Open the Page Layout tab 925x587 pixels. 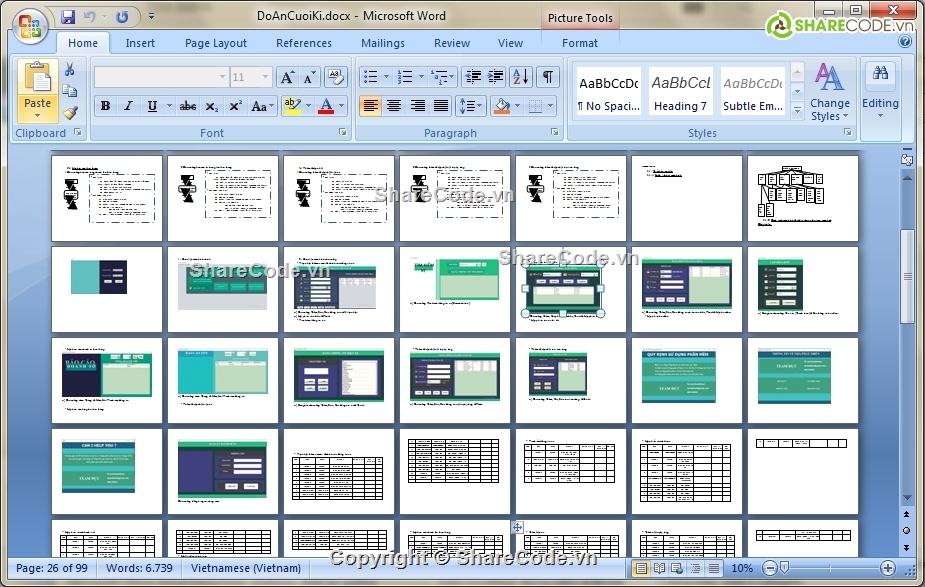click(215, 43)
